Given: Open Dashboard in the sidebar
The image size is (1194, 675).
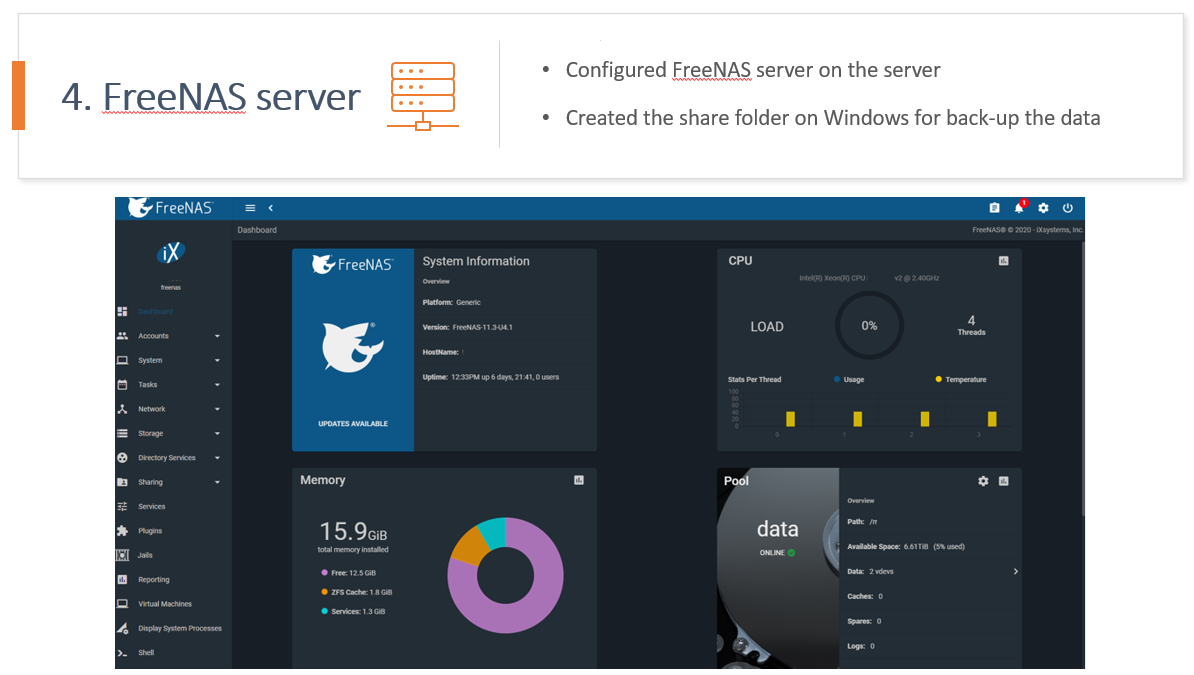Looking at the screenshot, I should click(155, 312).
